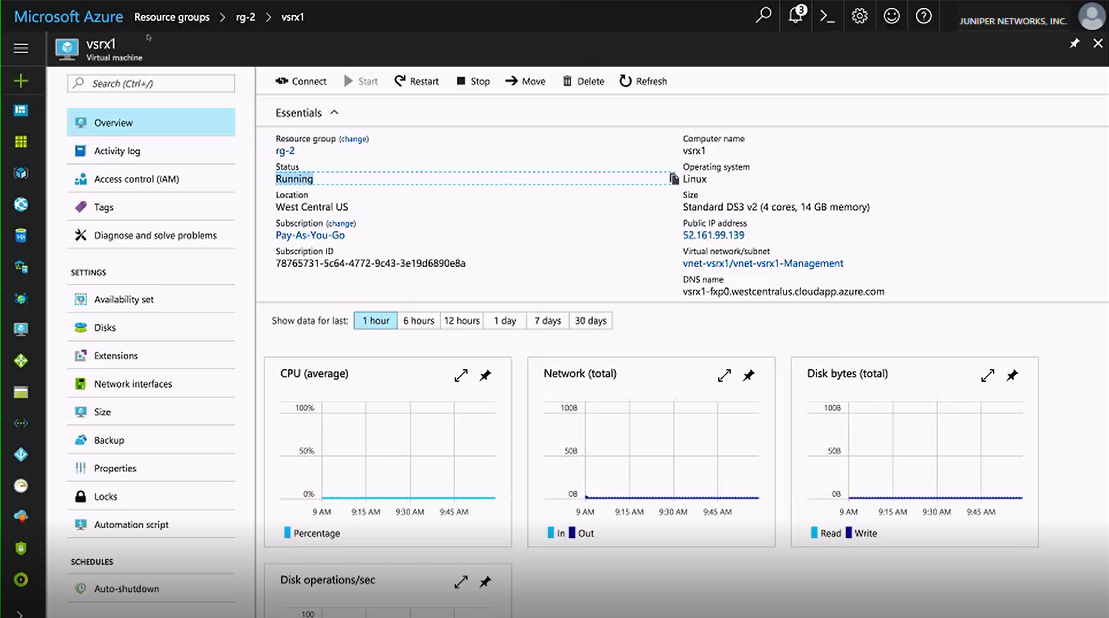Expand more services chevron at sidebar bottom
This screenshot has height=618, width=1109.
point(21,612)
